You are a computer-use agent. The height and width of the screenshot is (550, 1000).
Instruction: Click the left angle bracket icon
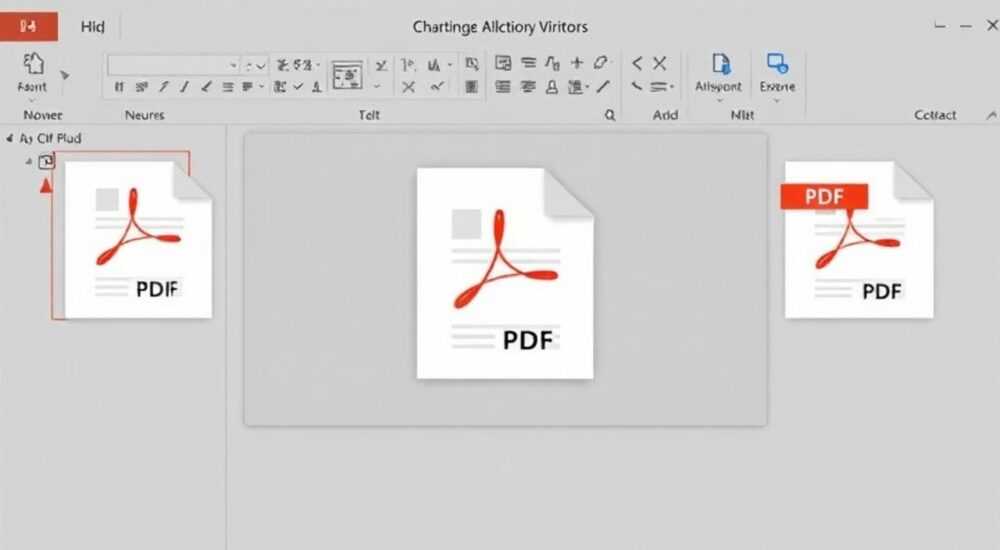[x=636, y=63]
